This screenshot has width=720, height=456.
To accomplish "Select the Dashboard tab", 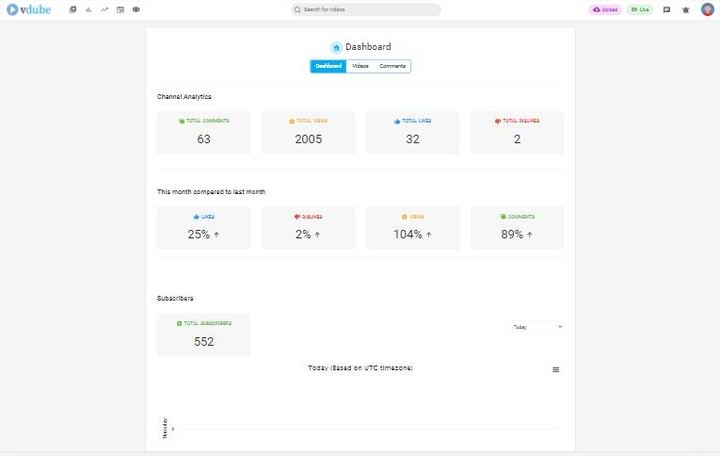I will coord(328,66).
